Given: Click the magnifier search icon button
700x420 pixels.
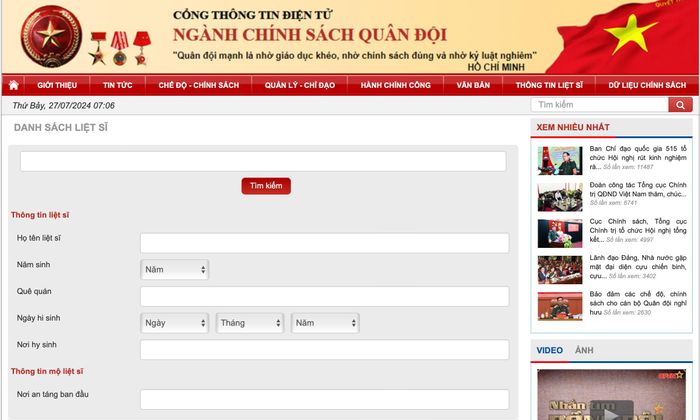Looking at the screenshot, I should 680,105.
